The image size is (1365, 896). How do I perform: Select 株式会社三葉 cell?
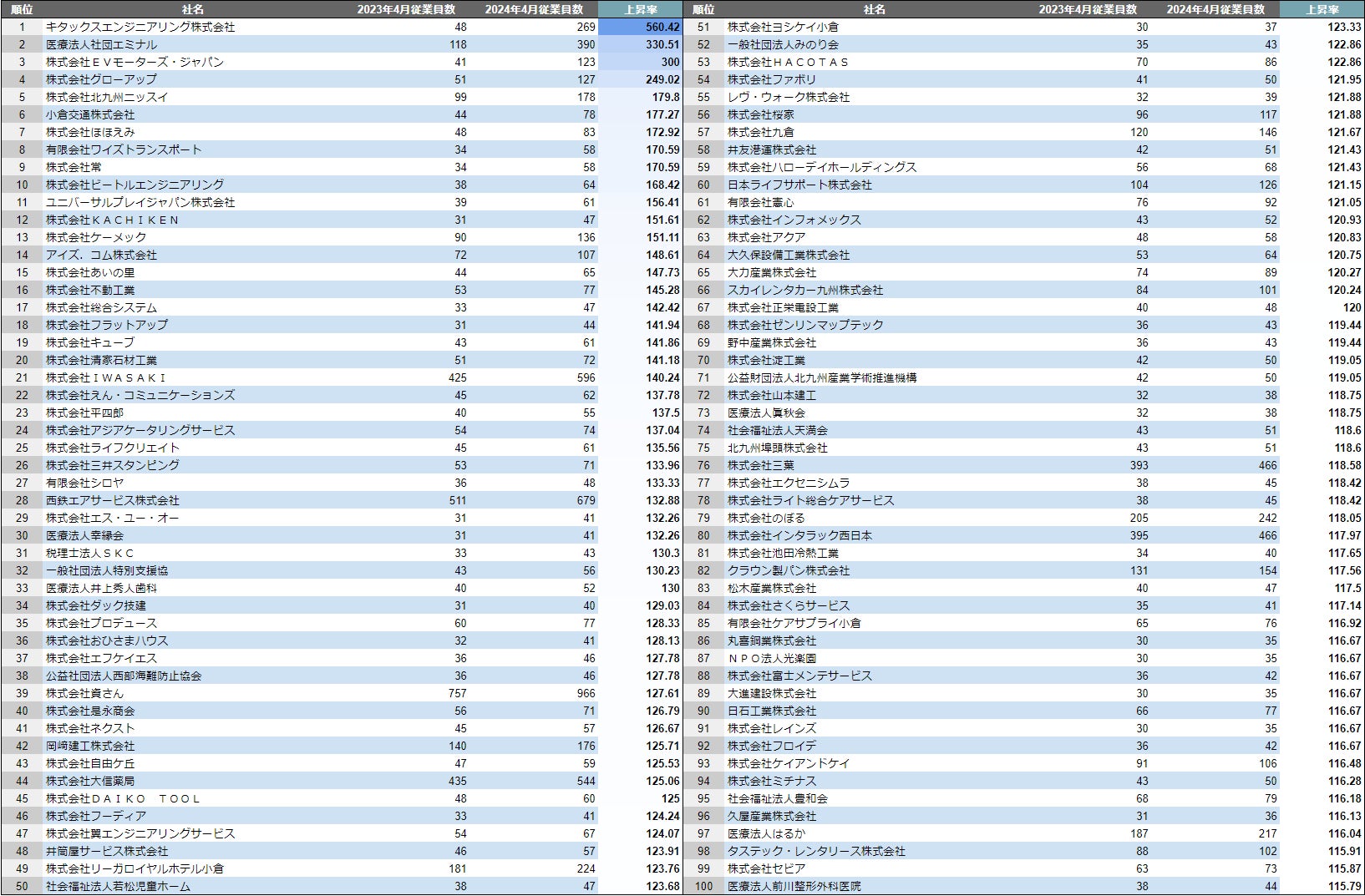tap(760, 465)
